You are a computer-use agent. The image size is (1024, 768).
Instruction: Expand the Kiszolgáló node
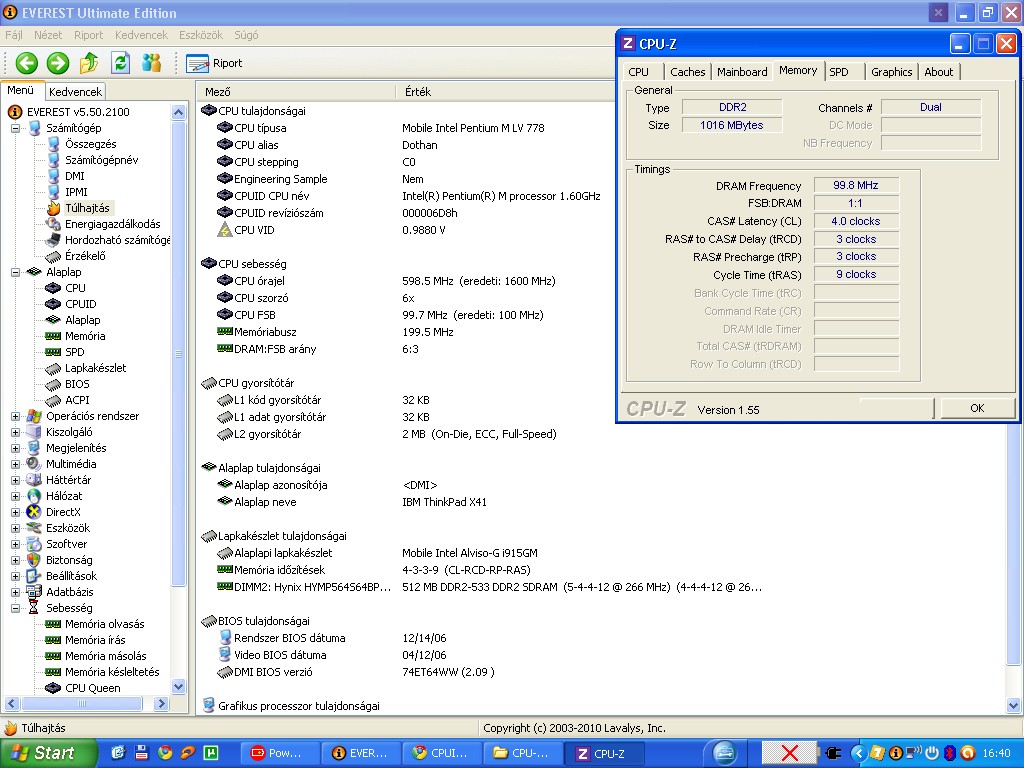point(15,432)
